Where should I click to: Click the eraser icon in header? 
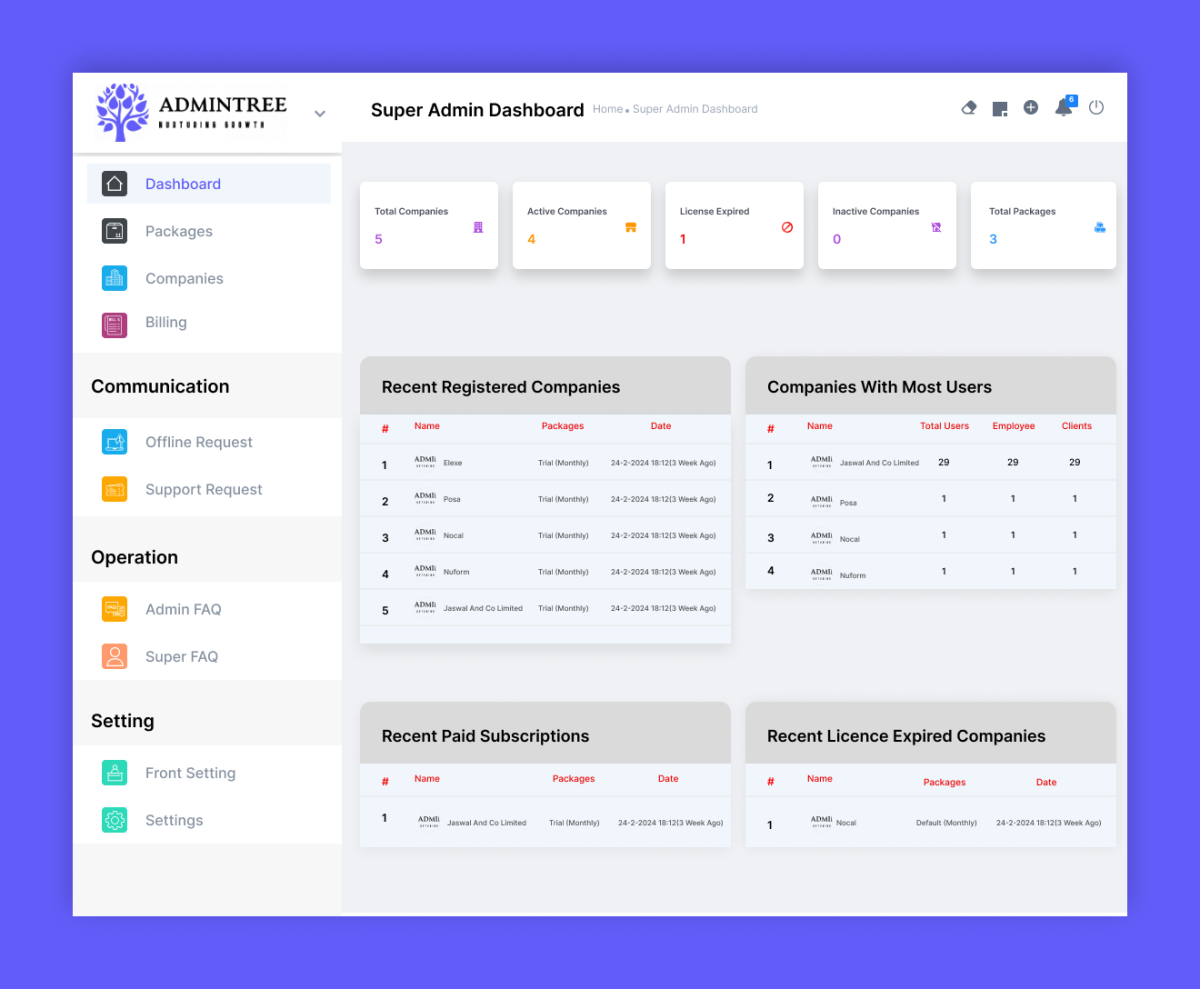coord(968,108)
